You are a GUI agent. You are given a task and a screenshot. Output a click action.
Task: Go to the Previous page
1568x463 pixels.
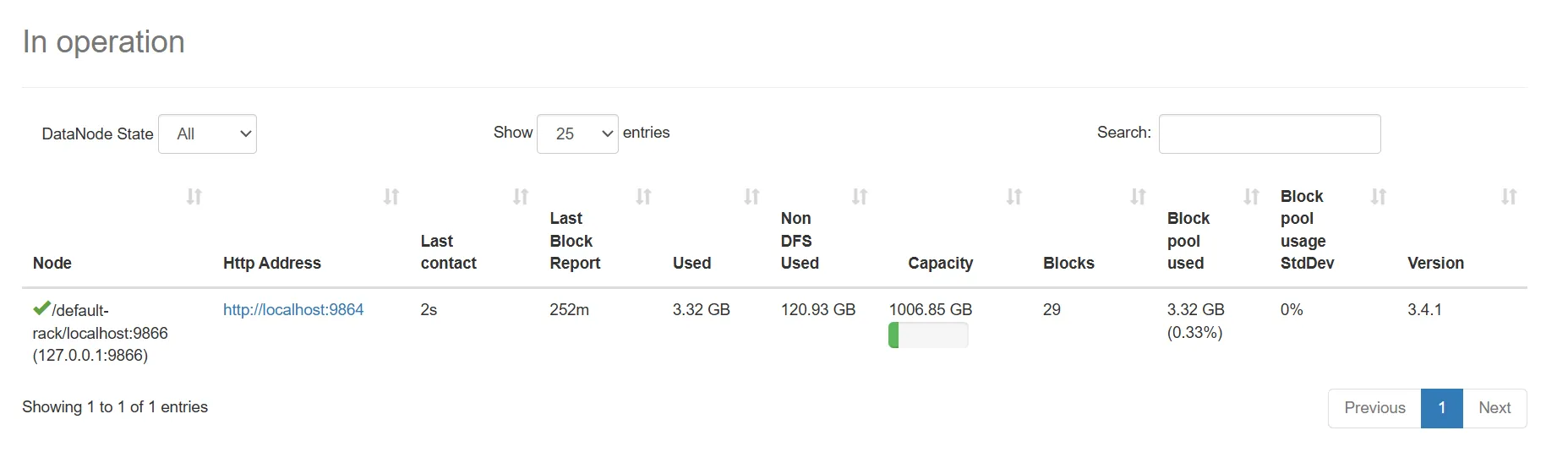coord(1374,408)
